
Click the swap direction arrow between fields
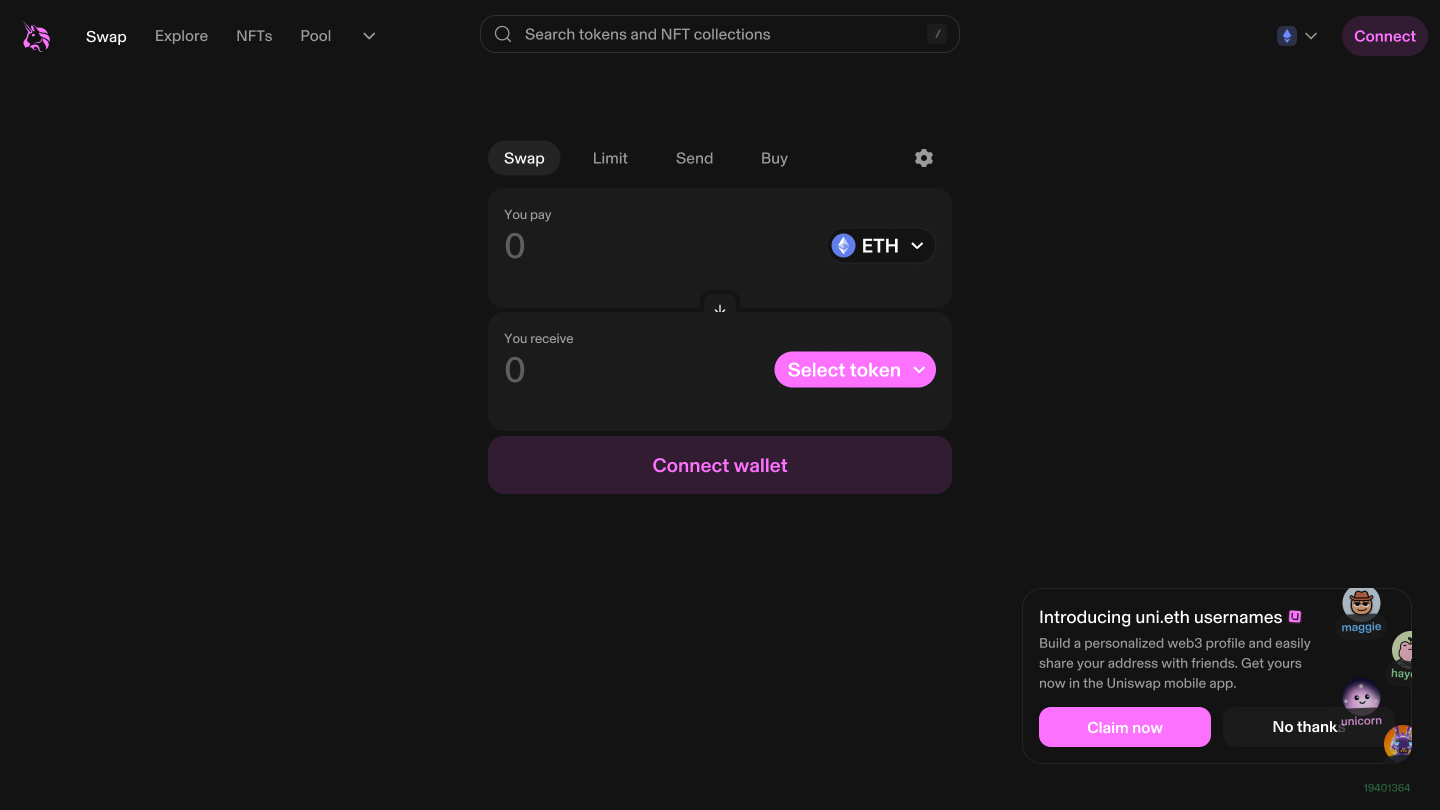coord(720,309)
